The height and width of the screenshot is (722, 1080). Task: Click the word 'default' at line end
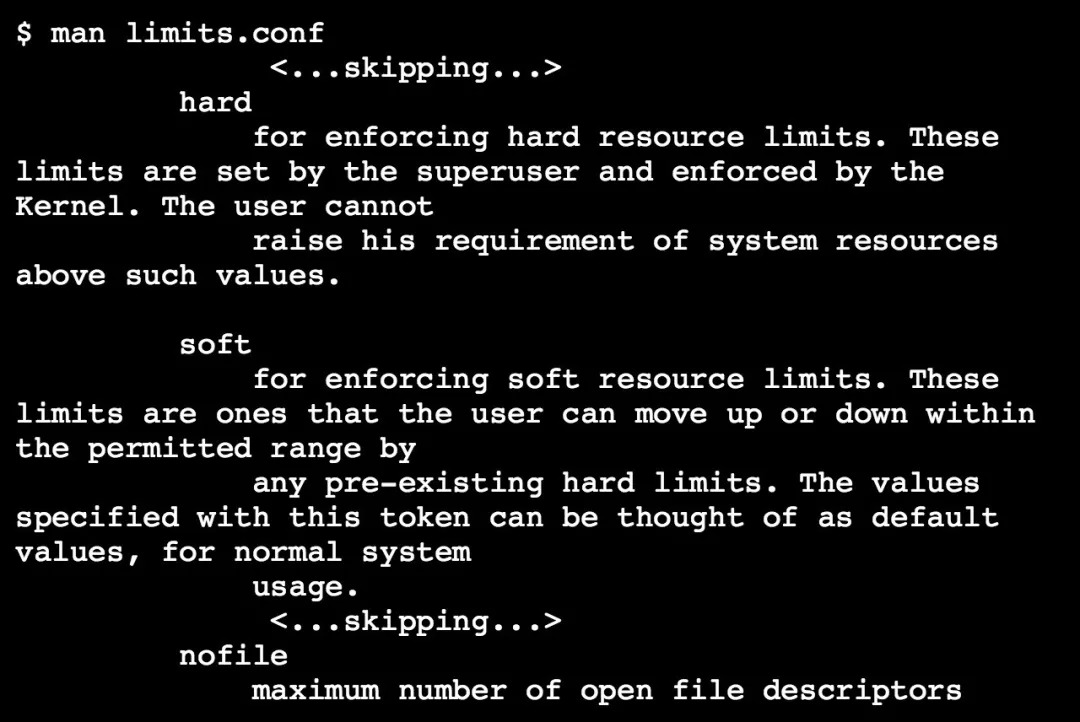(x=935, y=517)
